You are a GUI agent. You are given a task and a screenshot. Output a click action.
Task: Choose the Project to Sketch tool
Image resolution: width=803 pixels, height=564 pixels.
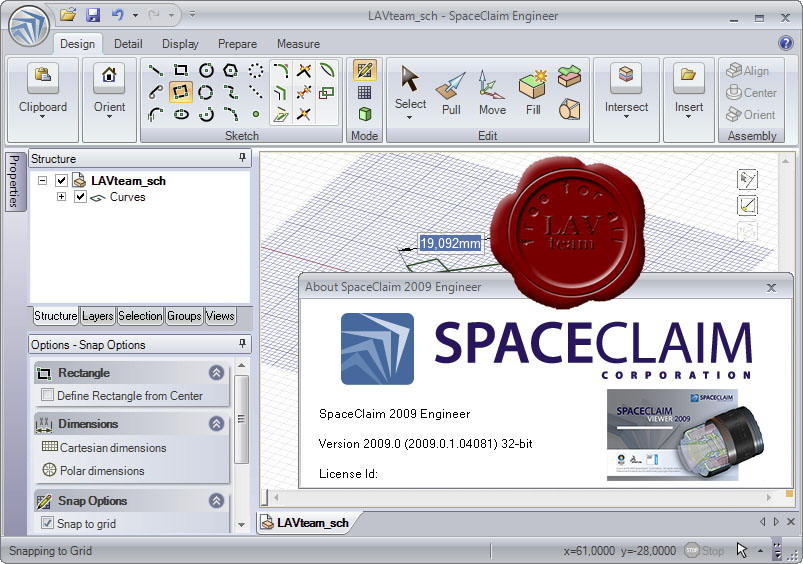coord(281,114)
